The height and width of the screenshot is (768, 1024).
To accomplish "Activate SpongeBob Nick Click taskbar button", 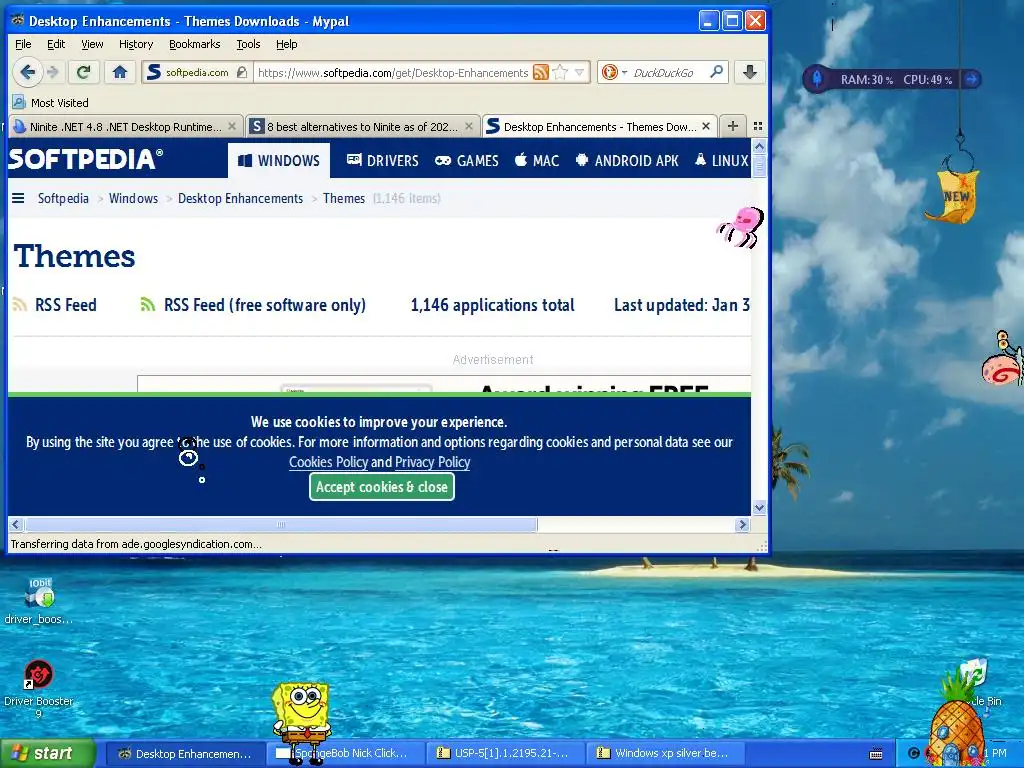I will pyautogui.click(x=345, y=754).
